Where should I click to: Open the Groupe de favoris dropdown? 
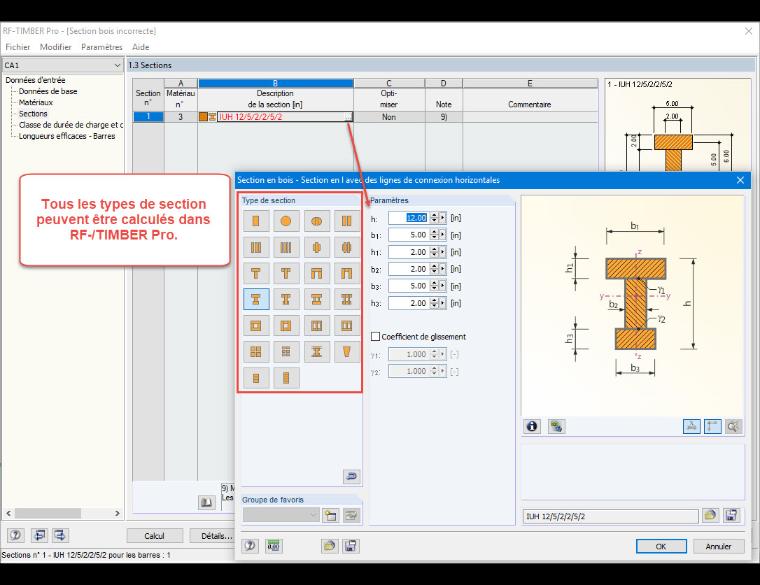313,515
